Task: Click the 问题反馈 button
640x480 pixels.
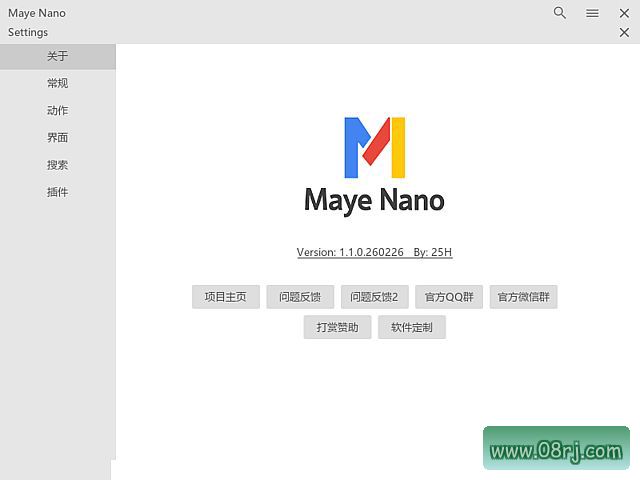Action: pyautogui.click(x=300, y=297)
